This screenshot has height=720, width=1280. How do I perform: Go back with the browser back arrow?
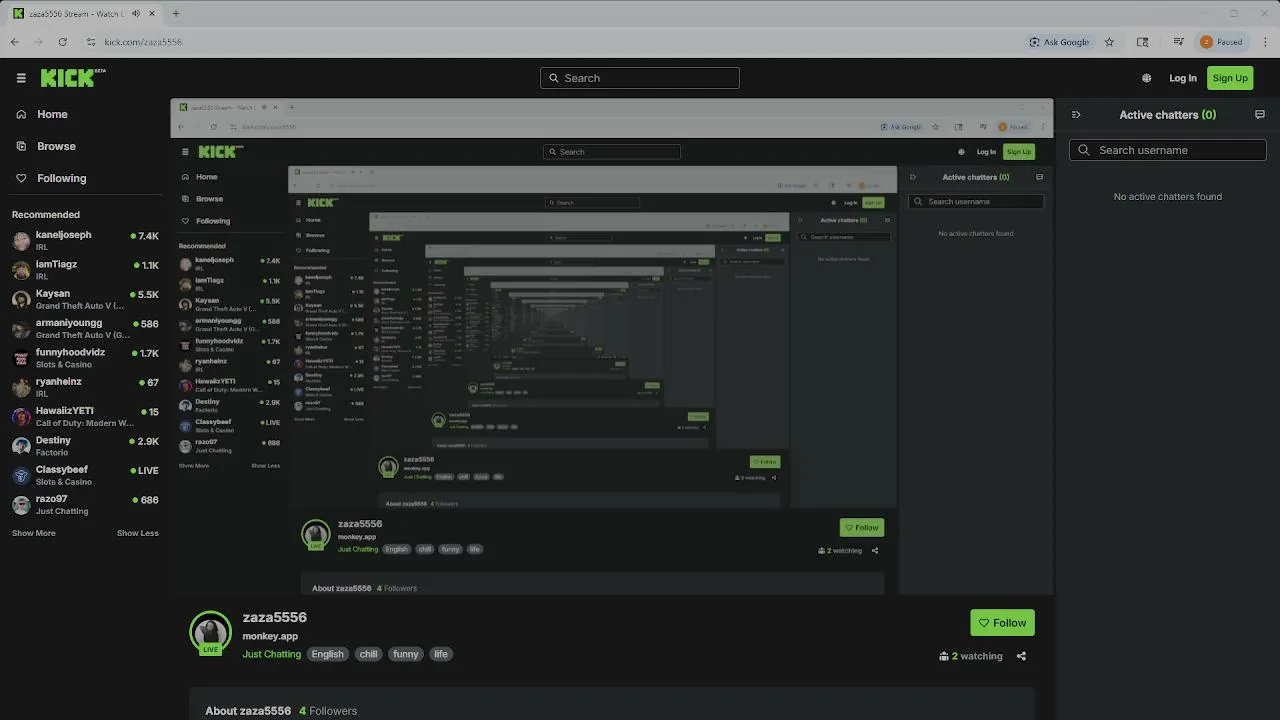pos(15,42)
